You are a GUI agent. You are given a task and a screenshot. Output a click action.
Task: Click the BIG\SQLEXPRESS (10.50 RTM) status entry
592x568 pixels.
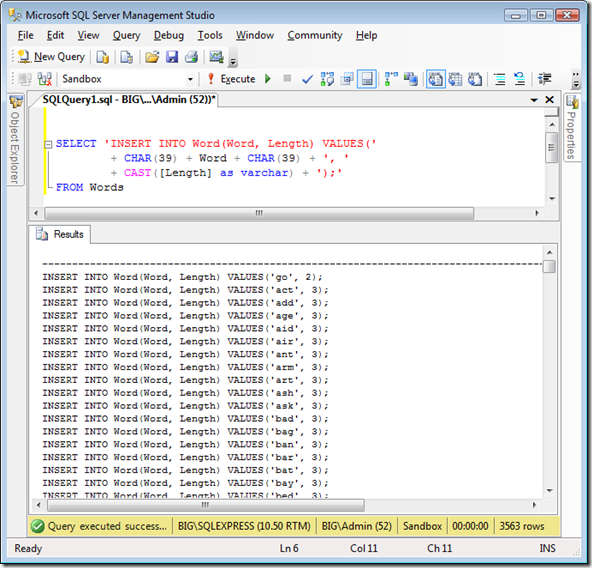click(244, 526)
